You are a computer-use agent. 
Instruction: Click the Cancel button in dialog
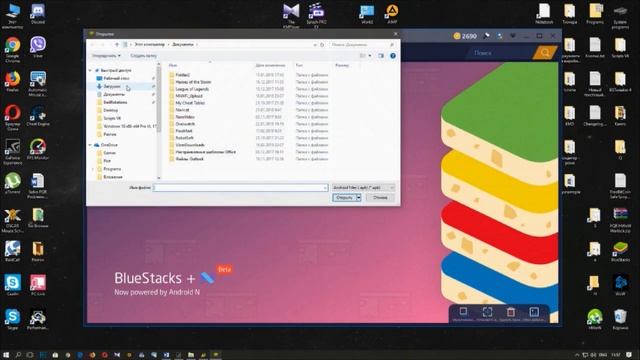[x=380, y=198]
